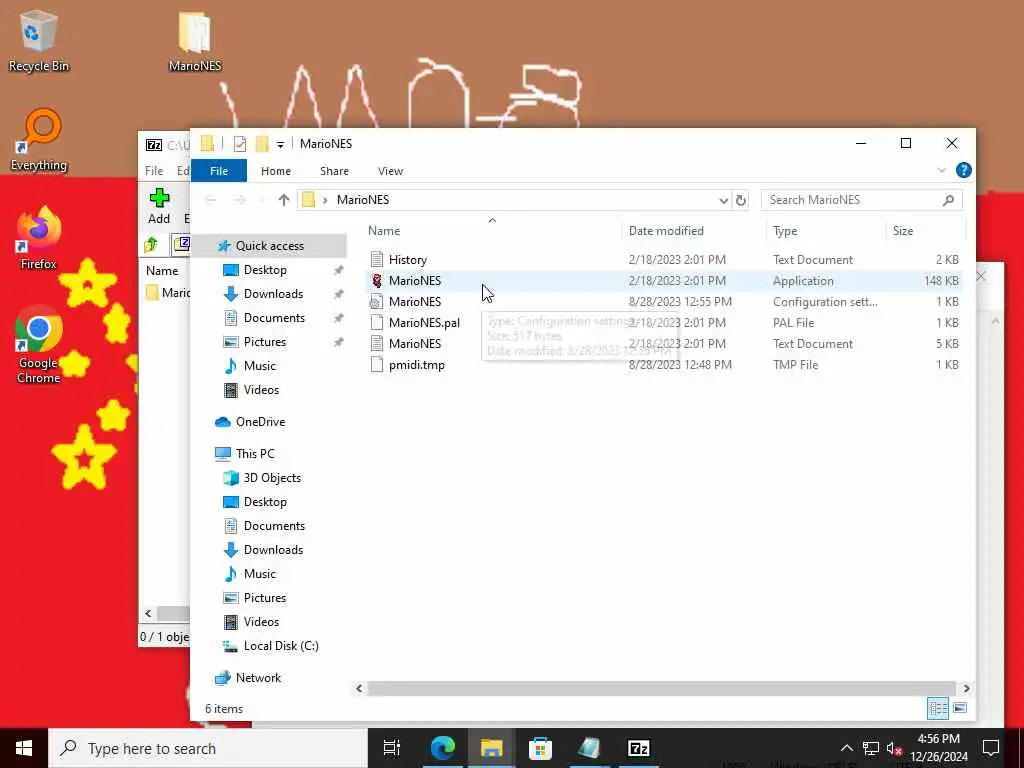The height and width of the screenshot is (768, 1024).
Task: Go up one folder level
Action: [x=283, y=200]
